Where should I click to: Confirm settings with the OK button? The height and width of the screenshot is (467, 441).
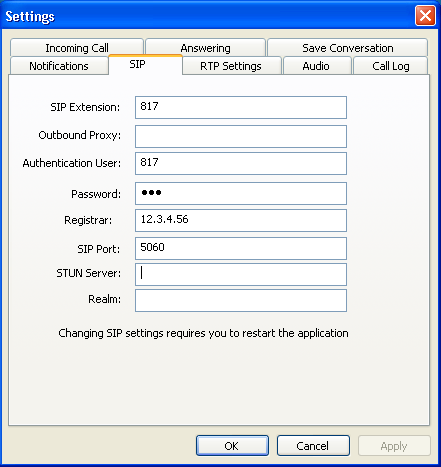232,445
